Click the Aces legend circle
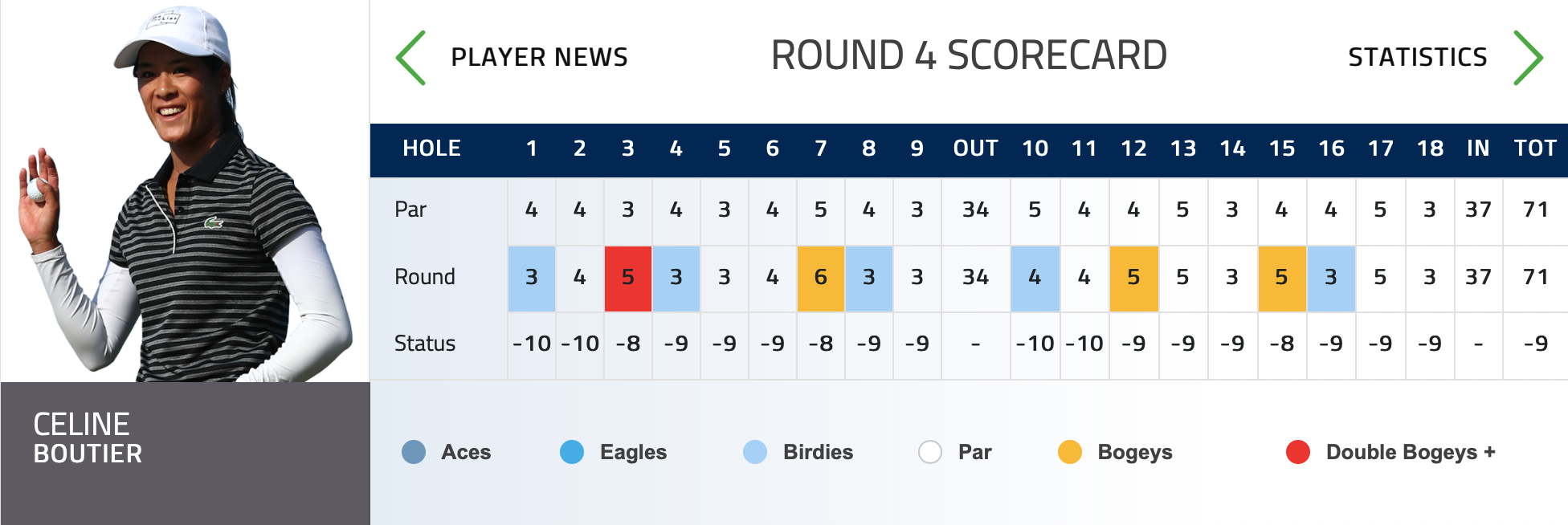Viewport: 1568px width, 525px height. 414,452
